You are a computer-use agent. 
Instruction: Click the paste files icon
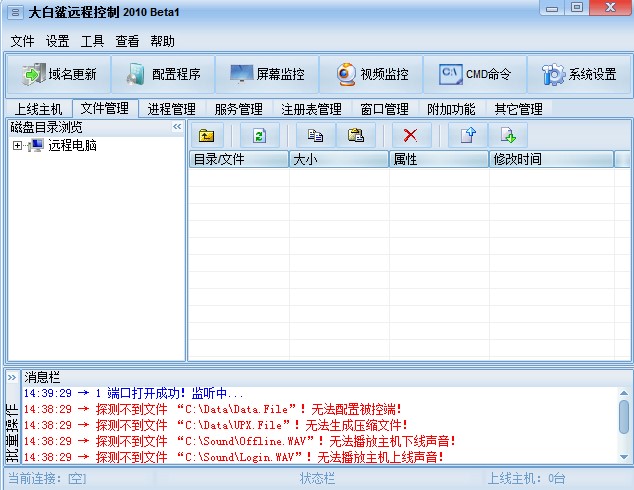point(356,135)
